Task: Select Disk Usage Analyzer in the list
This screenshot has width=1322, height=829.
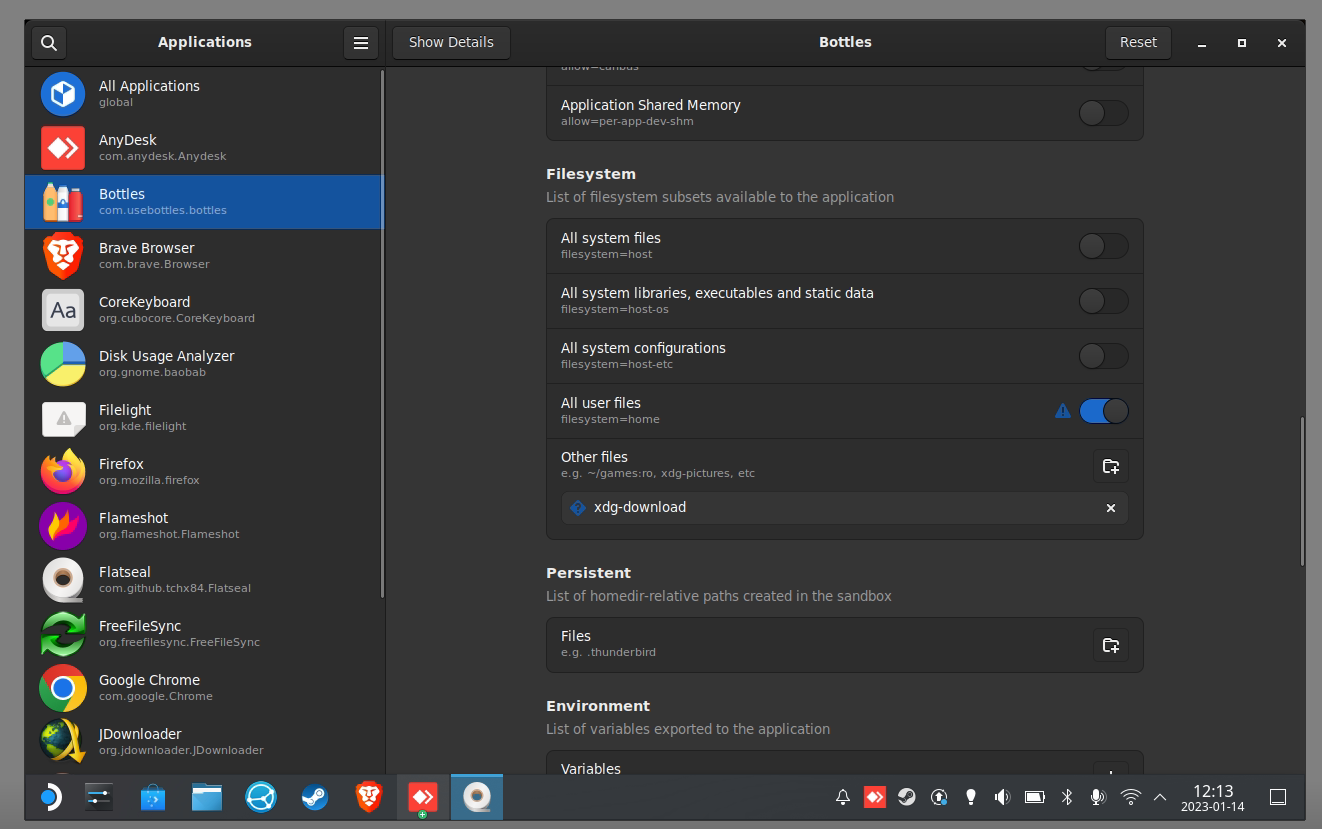Action: [x=204, y=364]
